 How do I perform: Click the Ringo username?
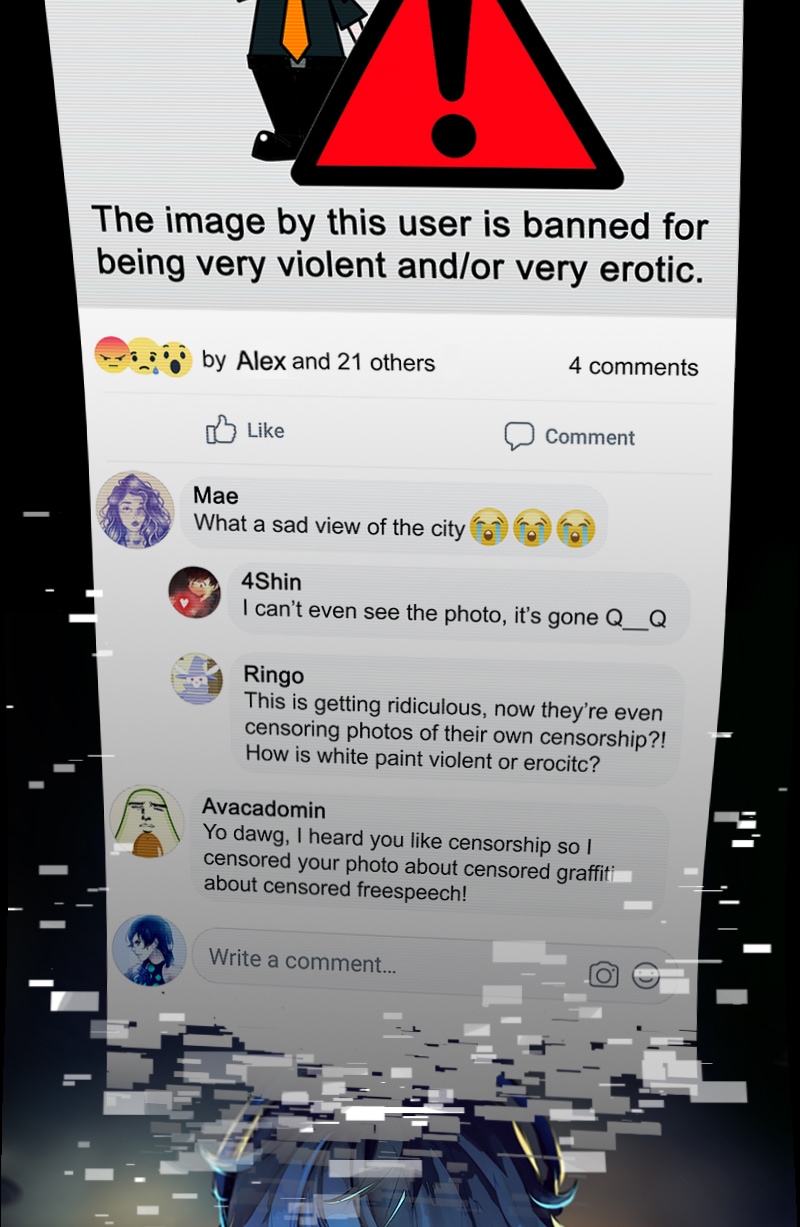pyautogui.click(x=274, y=675)
